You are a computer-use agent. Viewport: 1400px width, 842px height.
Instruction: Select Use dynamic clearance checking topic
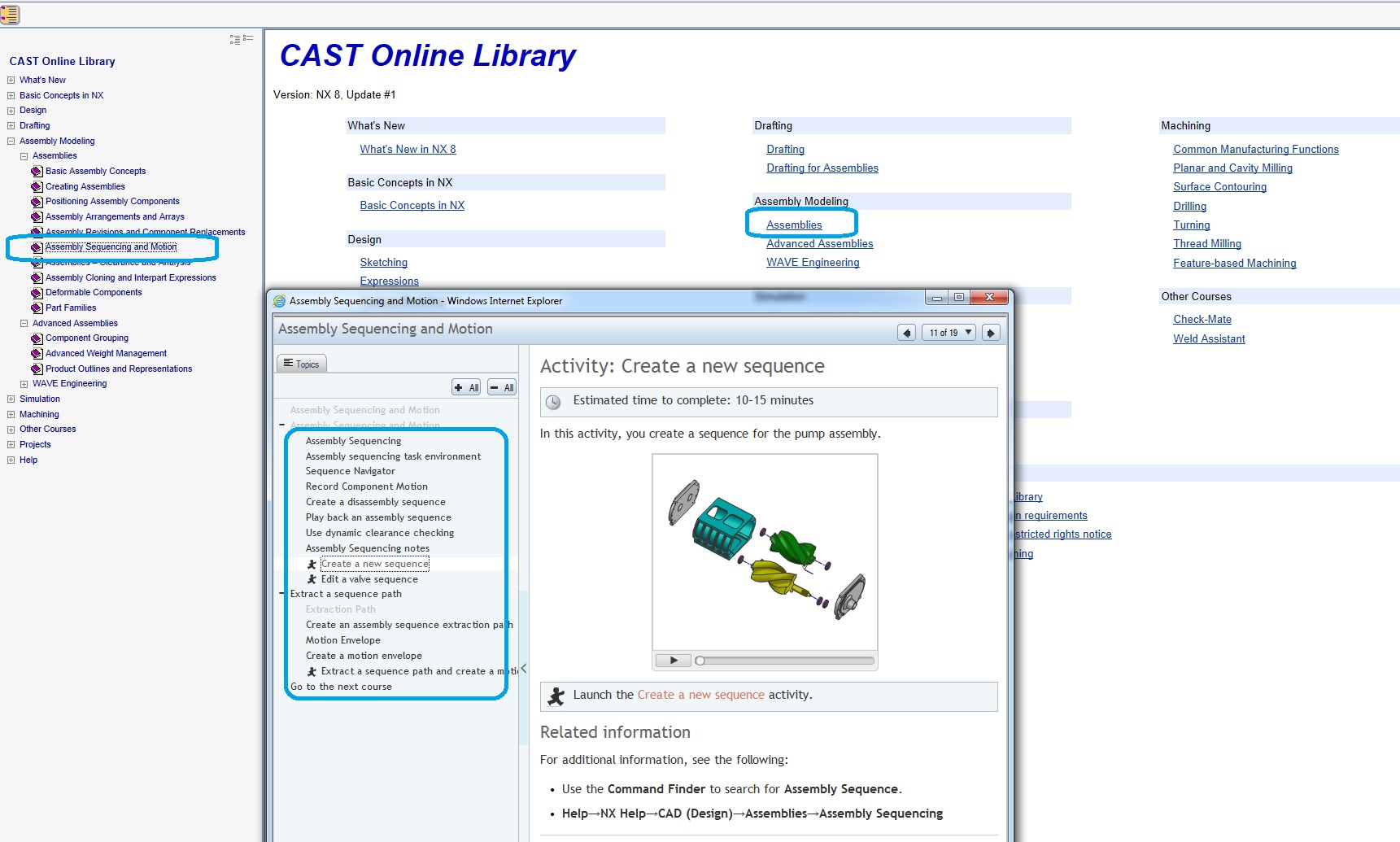coord(380,533)
